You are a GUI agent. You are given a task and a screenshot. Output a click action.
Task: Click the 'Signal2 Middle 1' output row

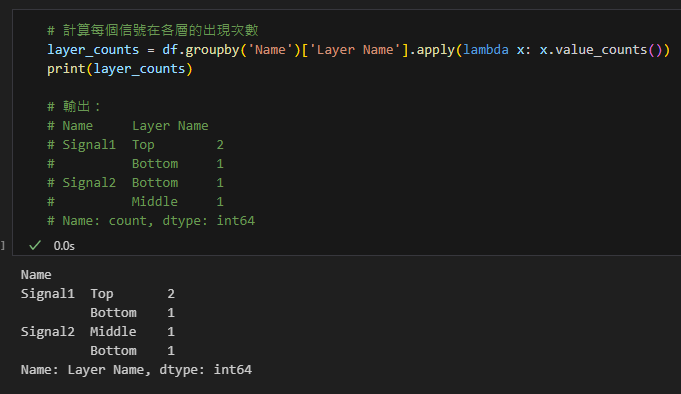click(x=98, y=332)
